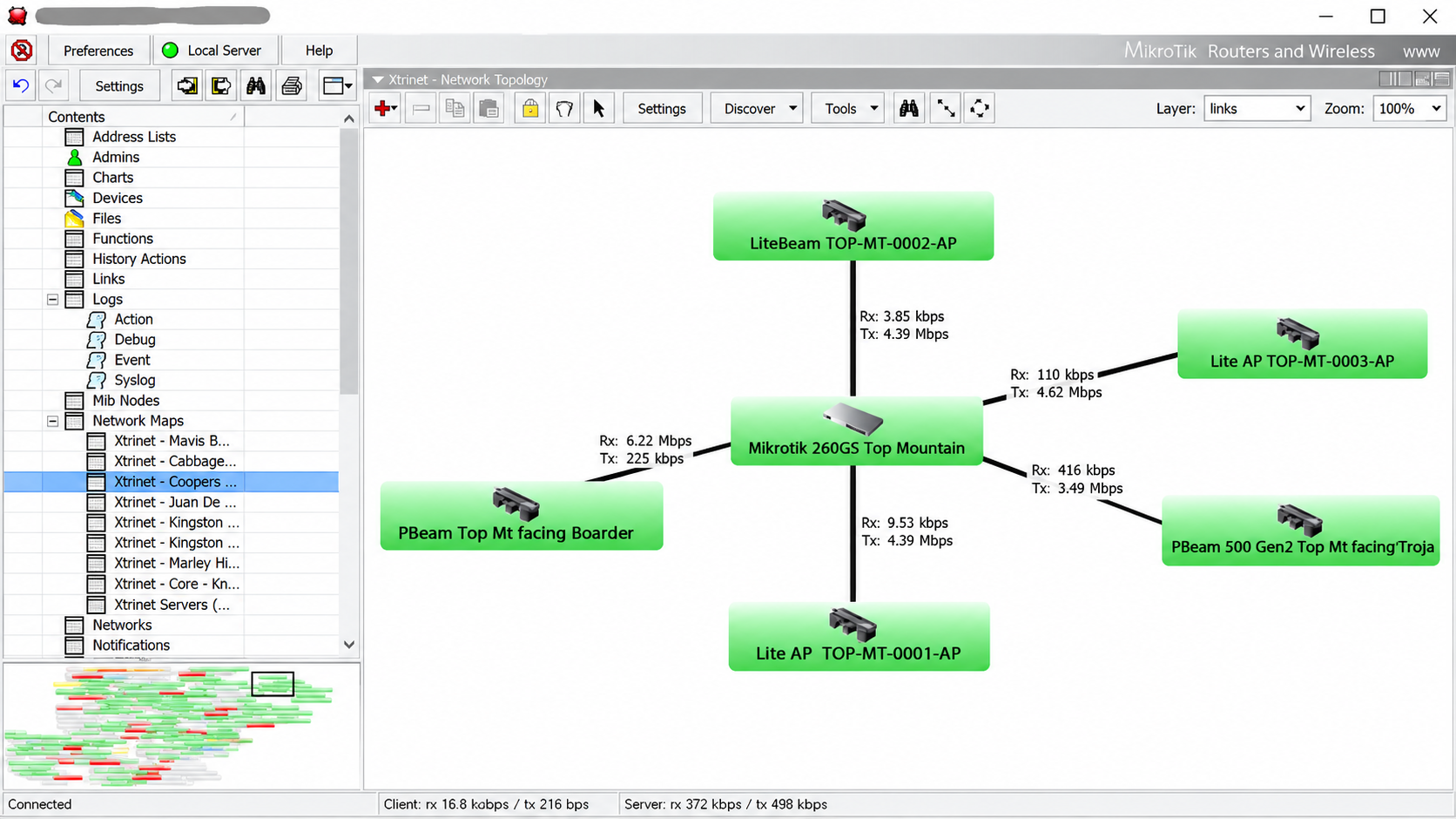Select Xtrinet - Cabbage... map
Image resolution: width=1456 pixels, height=819 pixels.
[175, 461]
